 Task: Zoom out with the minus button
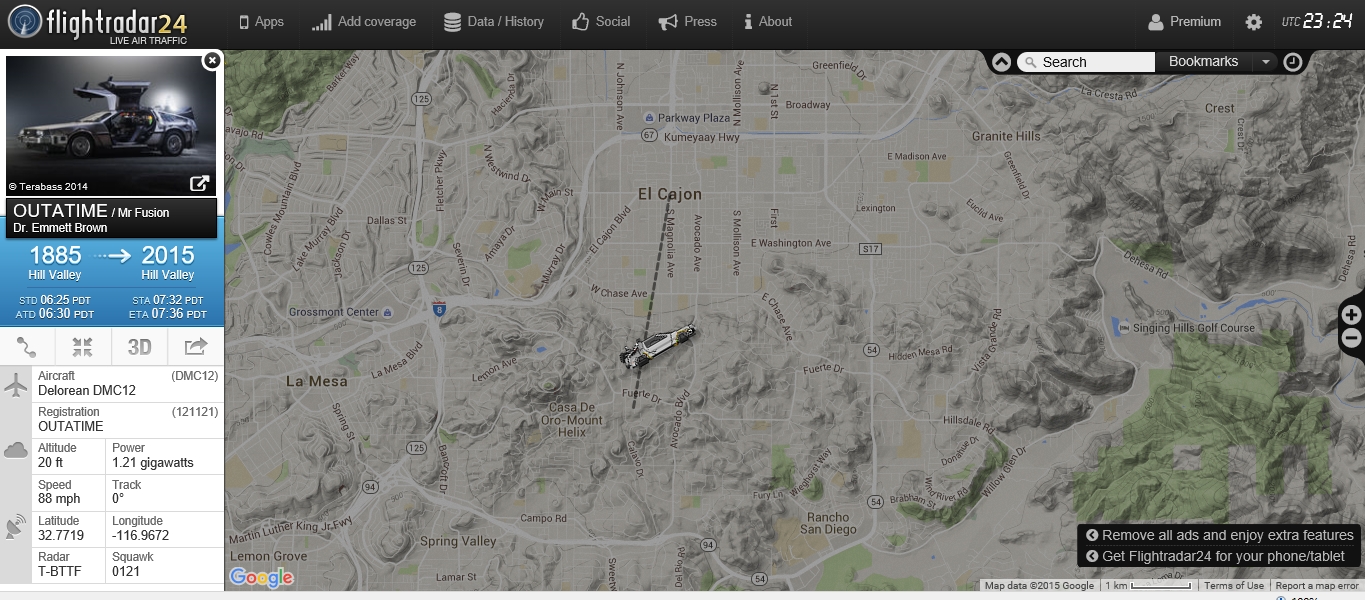point(1351,338)
